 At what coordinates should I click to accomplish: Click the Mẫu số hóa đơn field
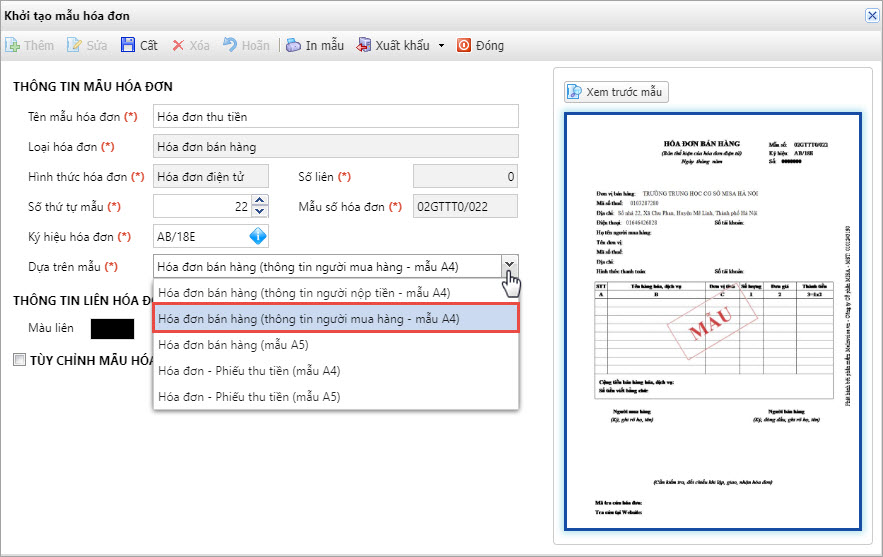pos(465,206)
